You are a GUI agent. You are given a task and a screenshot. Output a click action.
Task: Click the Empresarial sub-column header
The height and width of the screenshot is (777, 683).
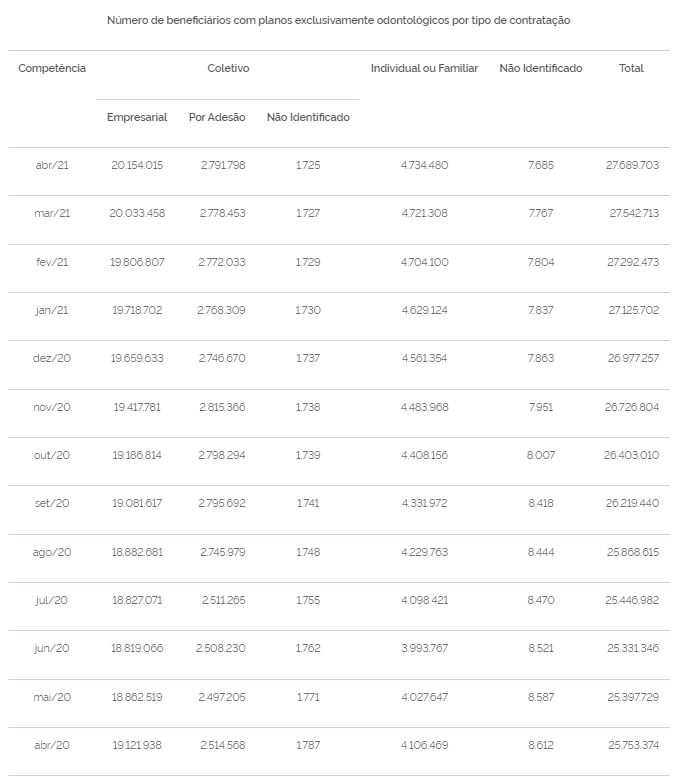pyautogui.click(x=137, y=117)
